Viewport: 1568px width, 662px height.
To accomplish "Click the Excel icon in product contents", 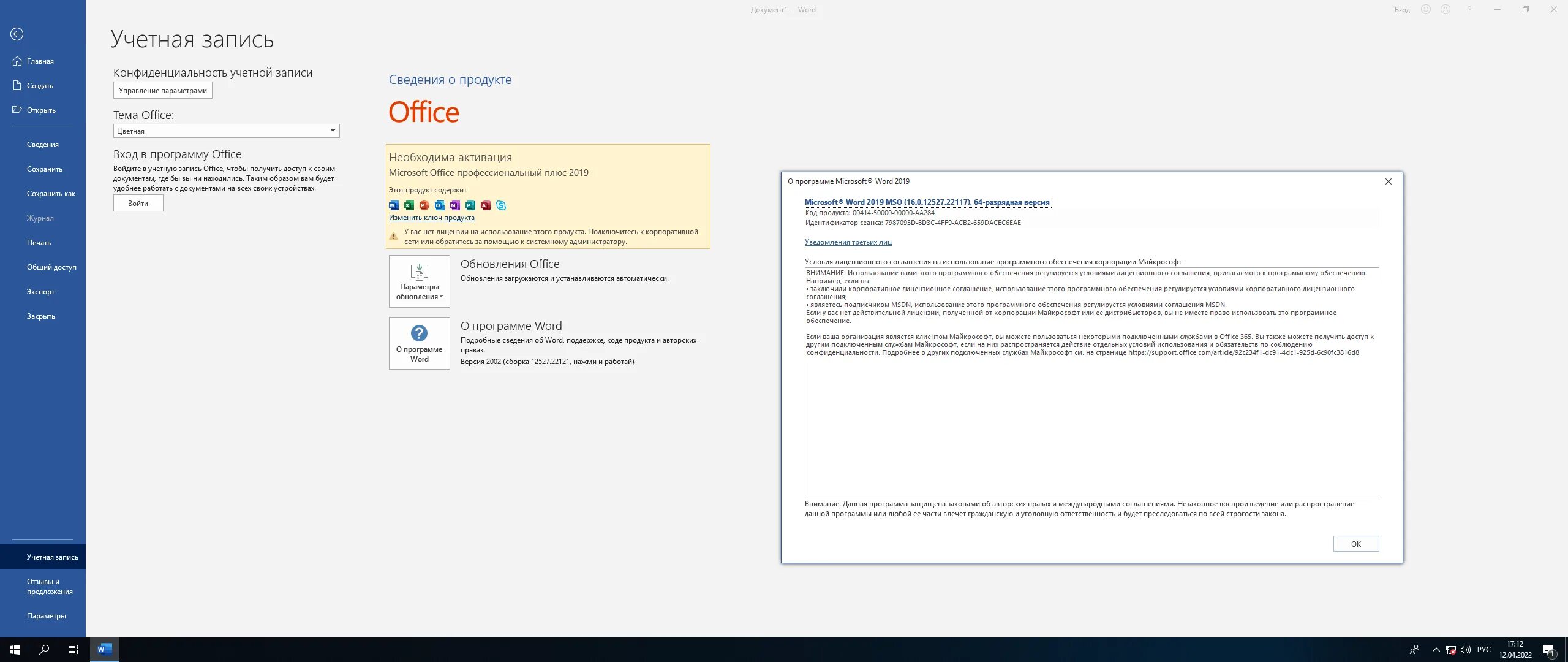I will click(x=409, y=205).
